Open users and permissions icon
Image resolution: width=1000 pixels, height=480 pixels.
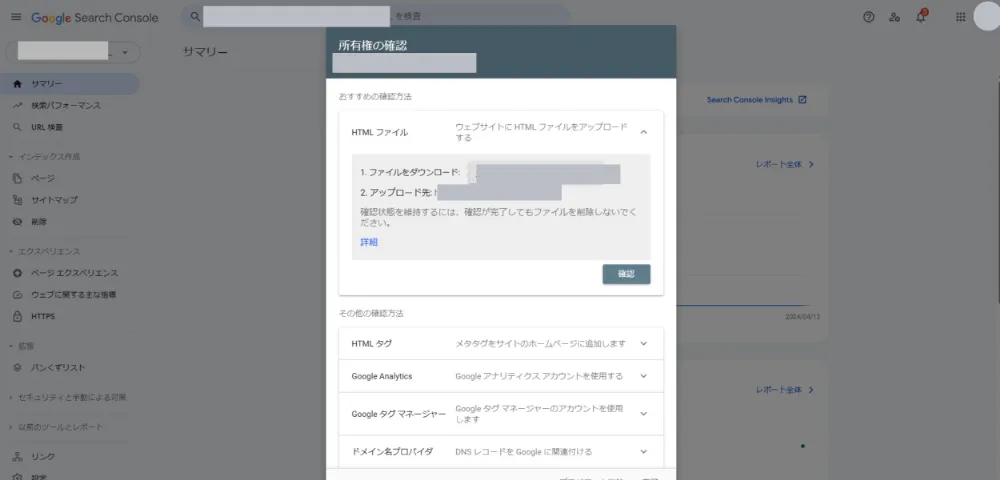[x=895, y=17]
